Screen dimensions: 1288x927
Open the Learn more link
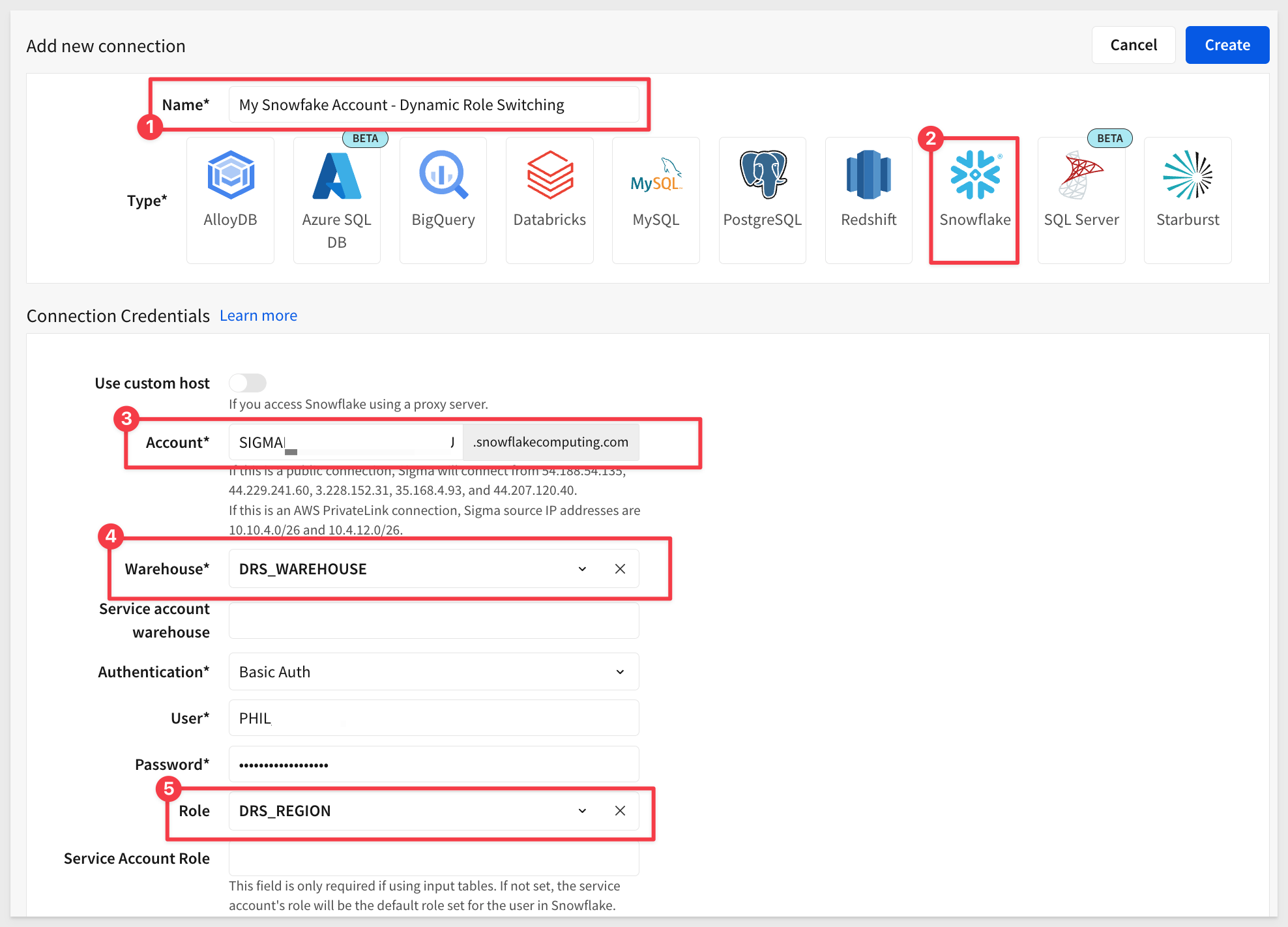click(x=258, y=316)
